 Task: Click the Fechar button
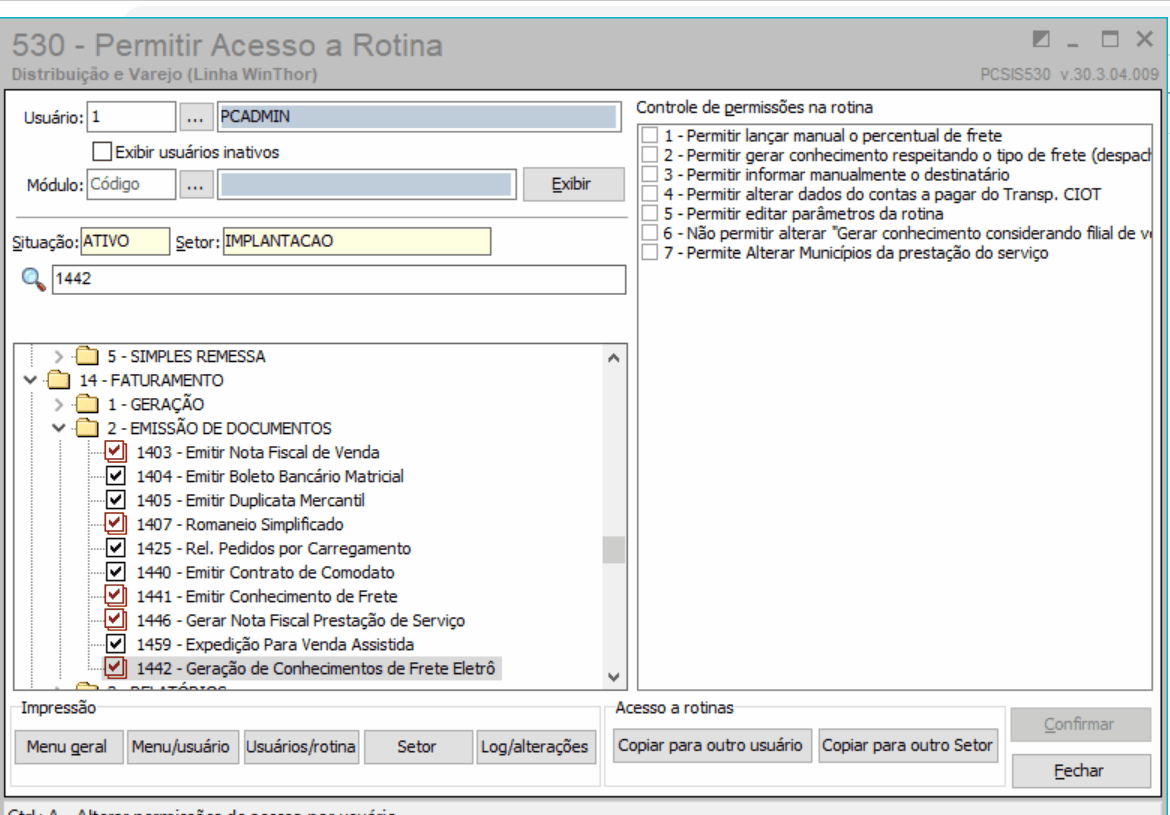pyautogui.click(x=1080, y=770)
